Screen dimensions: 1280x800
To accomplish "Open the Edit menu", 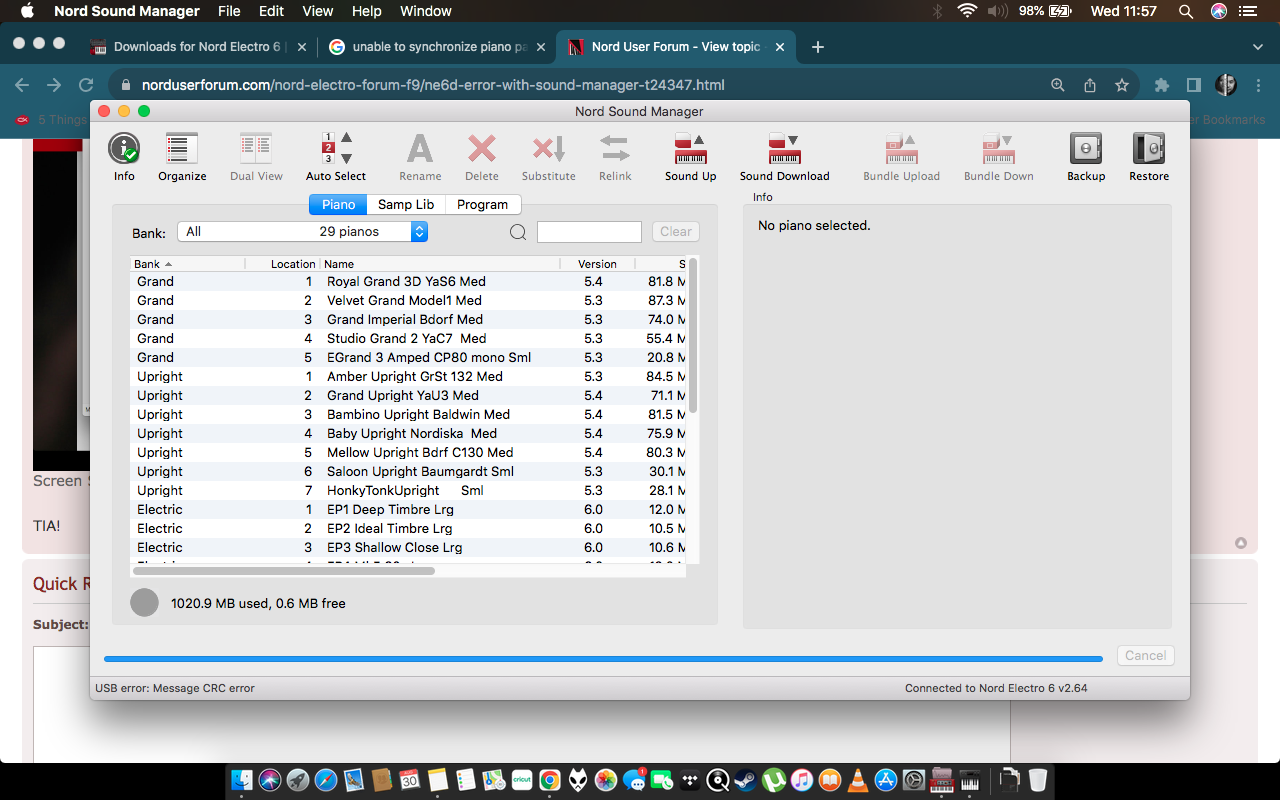I will coord(271,11).
